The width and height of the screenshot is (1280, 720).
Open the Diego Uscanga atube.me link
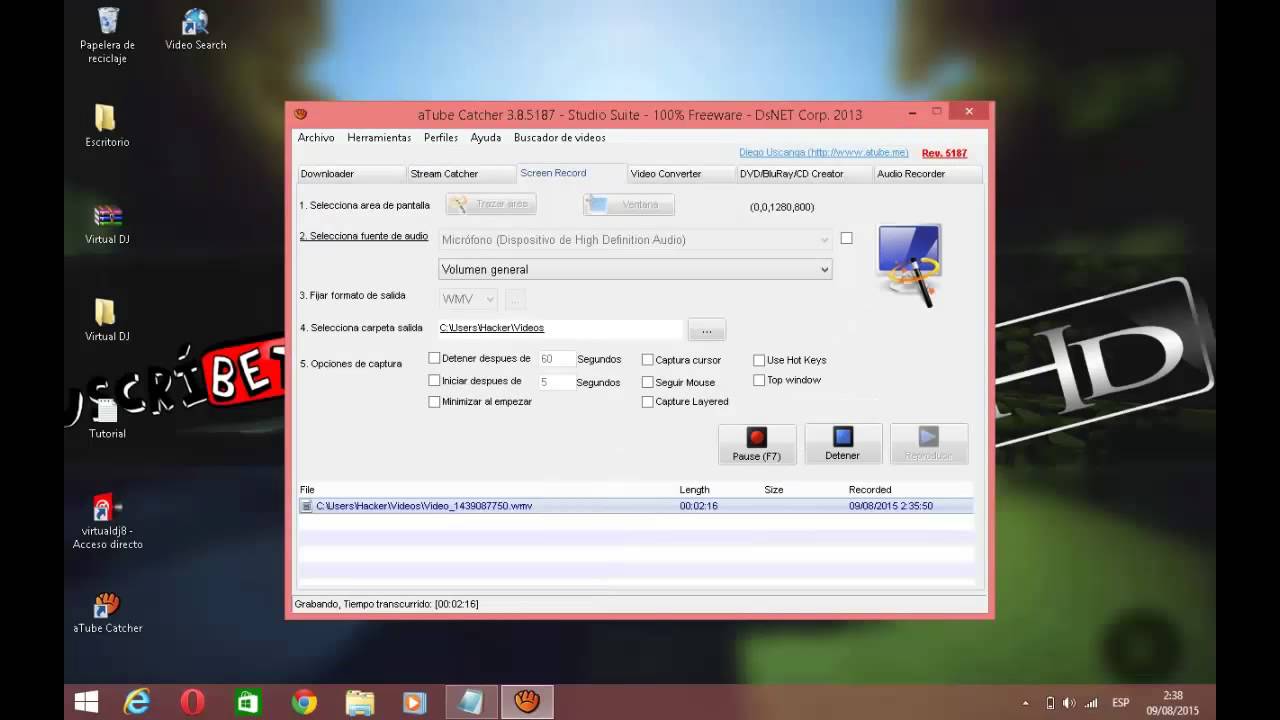click(x=824, y=153)
